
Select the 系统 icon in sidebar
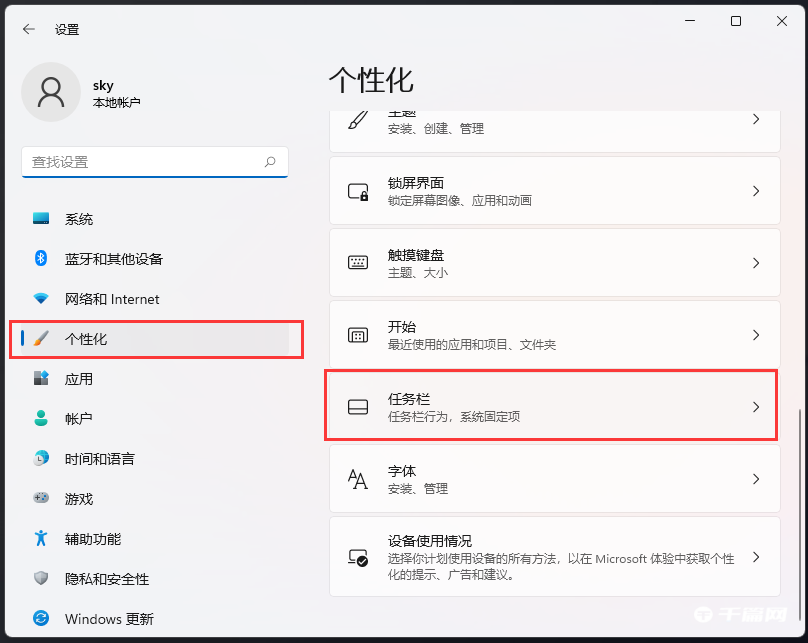(x=41, y=219)
